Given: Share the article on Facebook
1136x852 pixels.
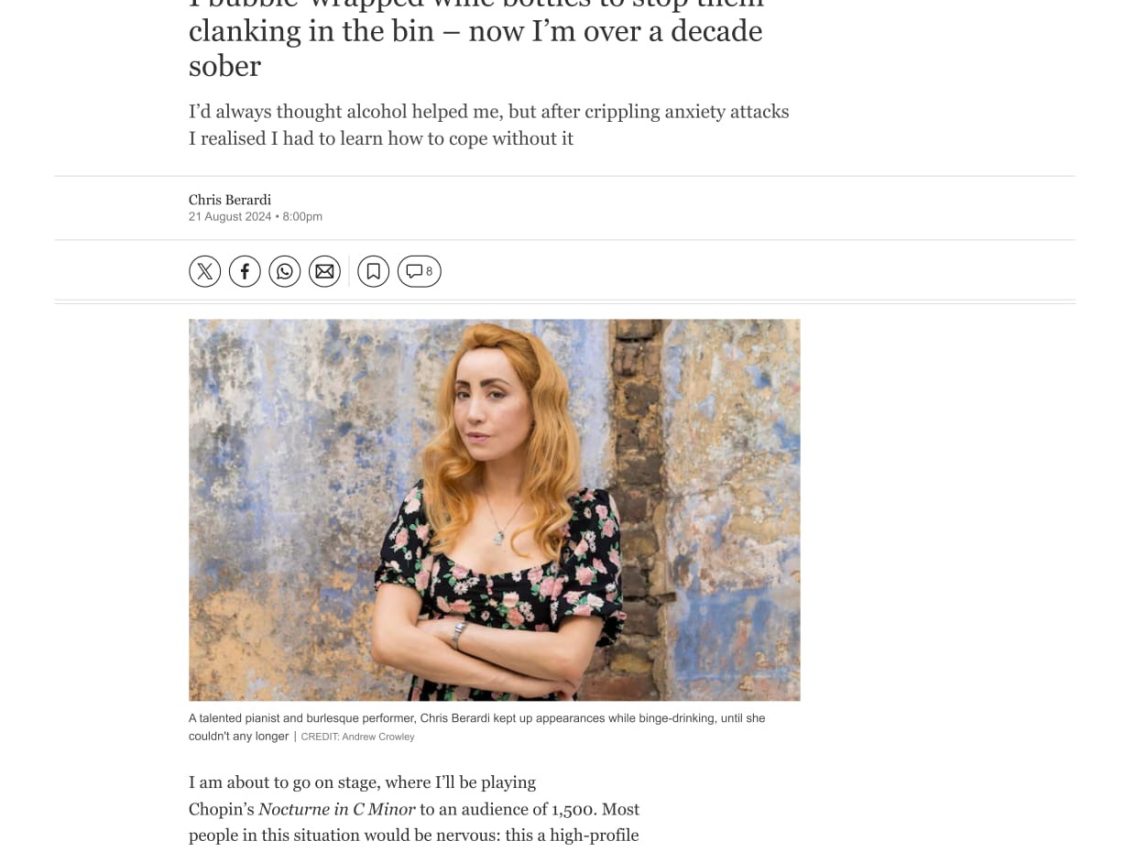Looking at the screenshot, I should click(x=245, y=271).
